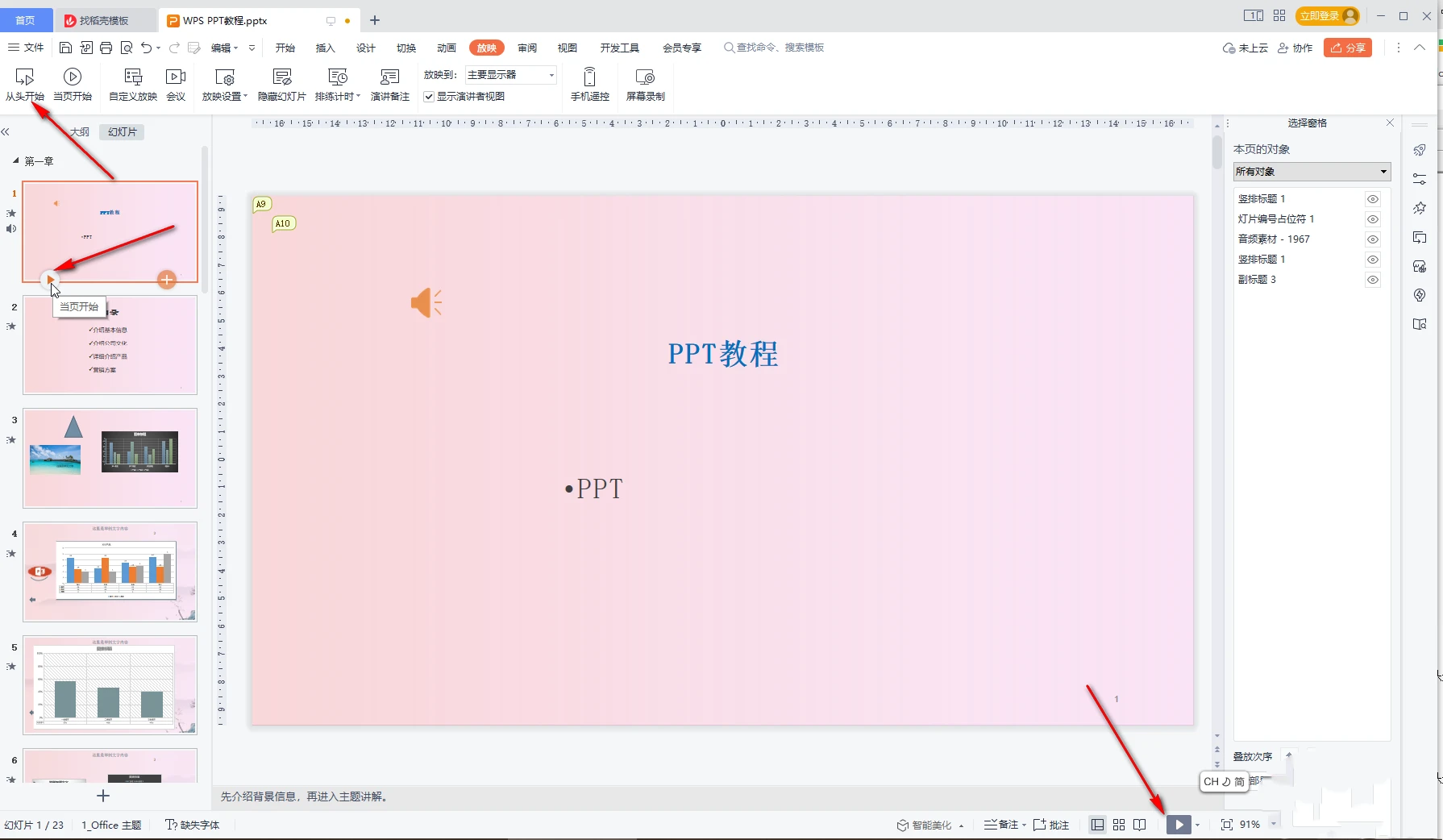Click the undo arrow icon
The image size is (1443, 840).
[x=146, y=48]
